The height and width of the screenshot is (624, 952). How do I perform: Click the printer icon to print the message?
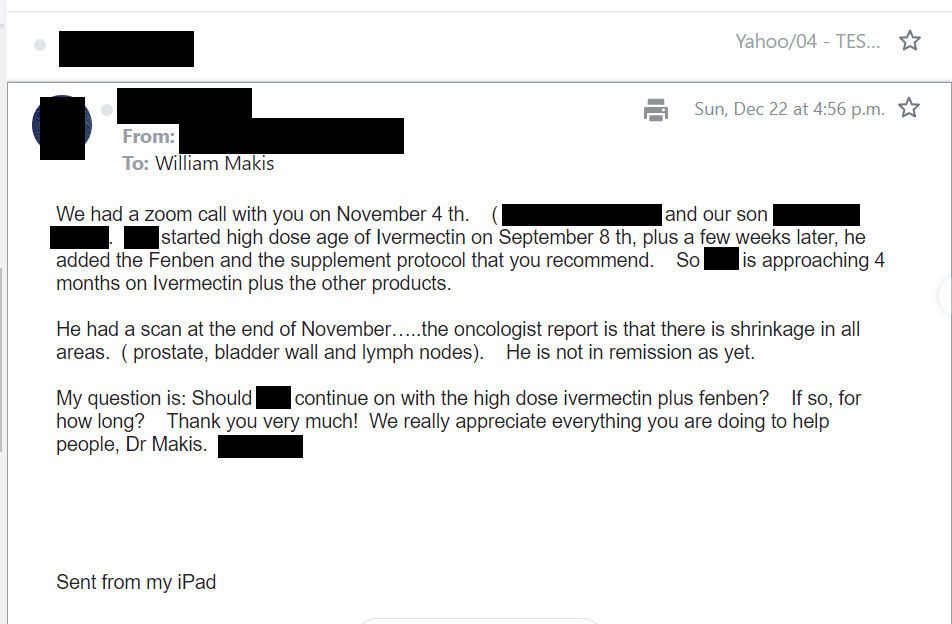tap(656, 110)
